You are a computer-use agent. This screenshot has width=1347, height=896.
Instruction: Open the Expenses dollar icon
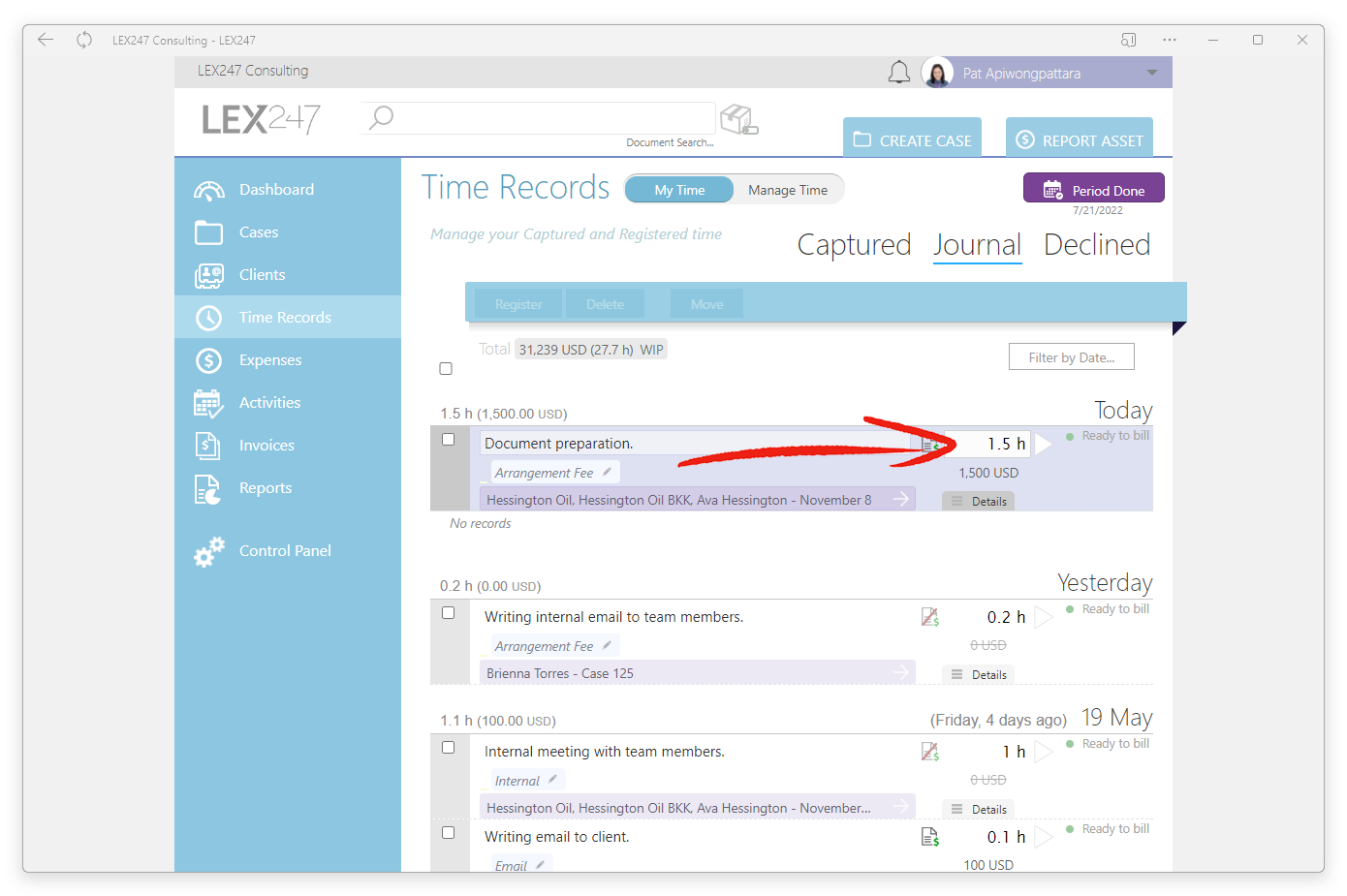208,360
